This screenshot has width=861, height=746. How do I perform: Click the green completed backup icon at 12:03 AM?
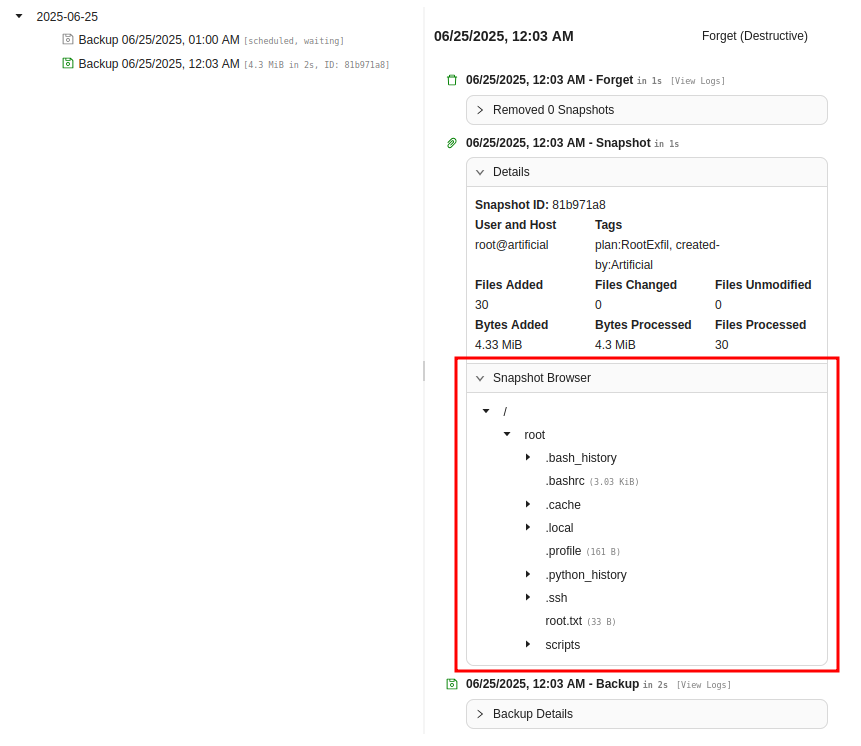(x=68, y=64)
